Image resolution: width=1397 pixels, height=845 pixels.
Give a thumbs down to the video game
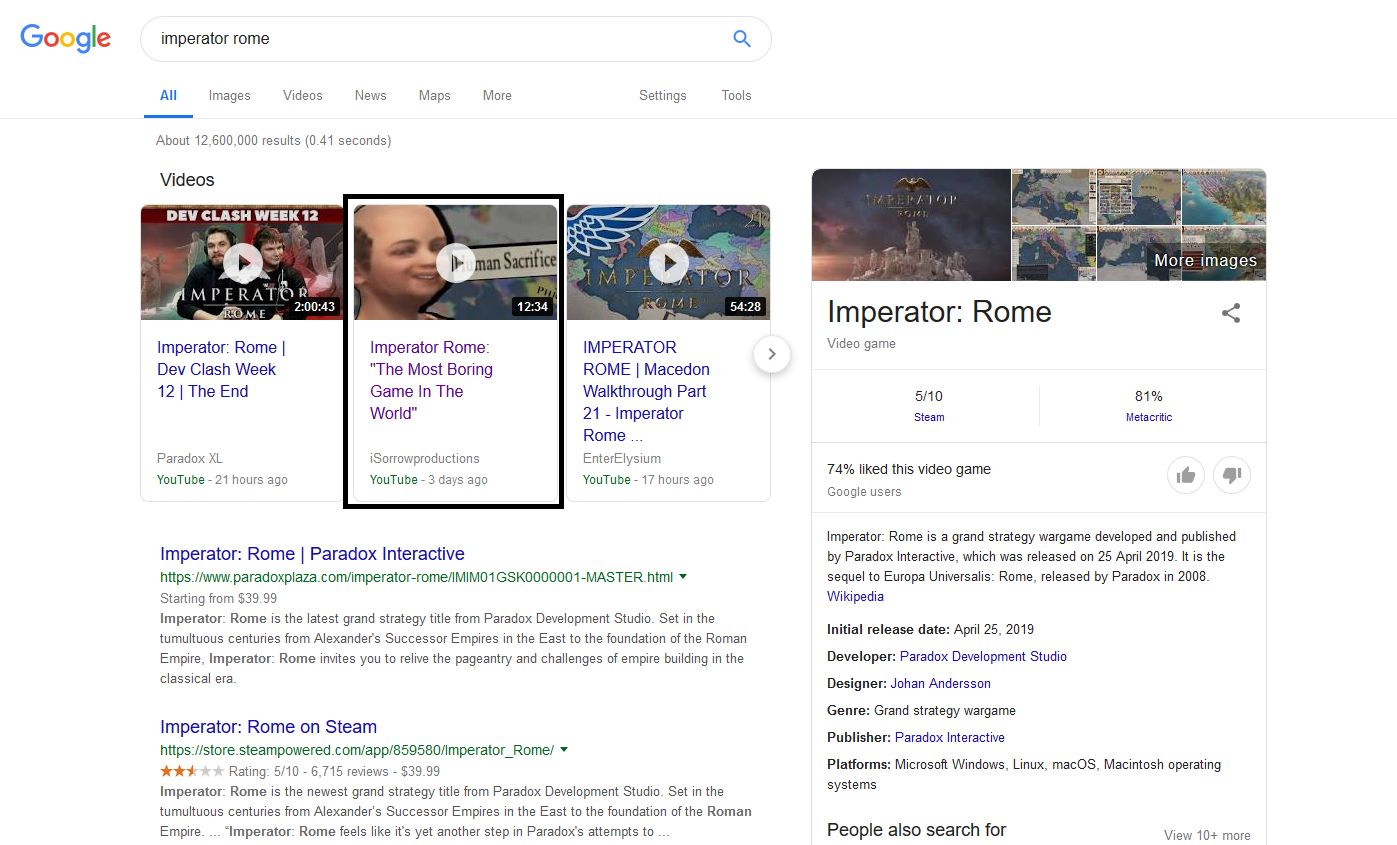click(x=1231, y=475)
